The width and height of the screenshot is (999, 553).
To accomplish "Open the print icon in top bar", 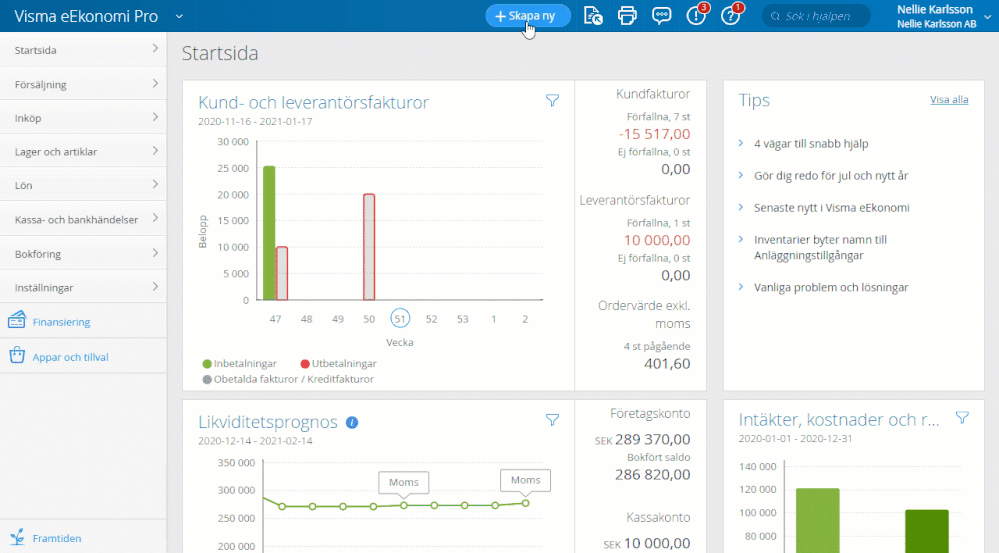I will [627, 16].
